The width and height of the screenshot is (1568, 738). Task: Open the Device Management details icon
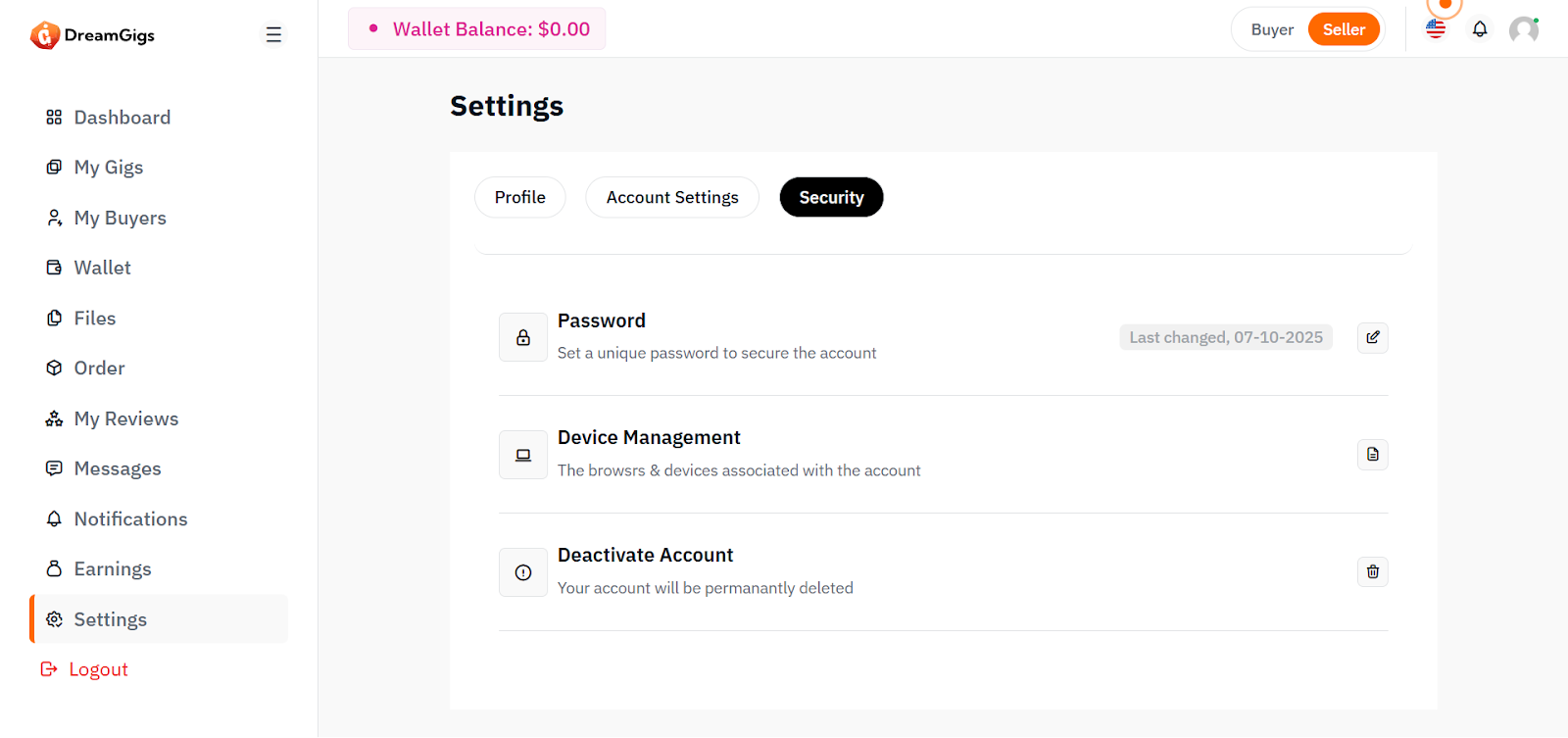1372,455
